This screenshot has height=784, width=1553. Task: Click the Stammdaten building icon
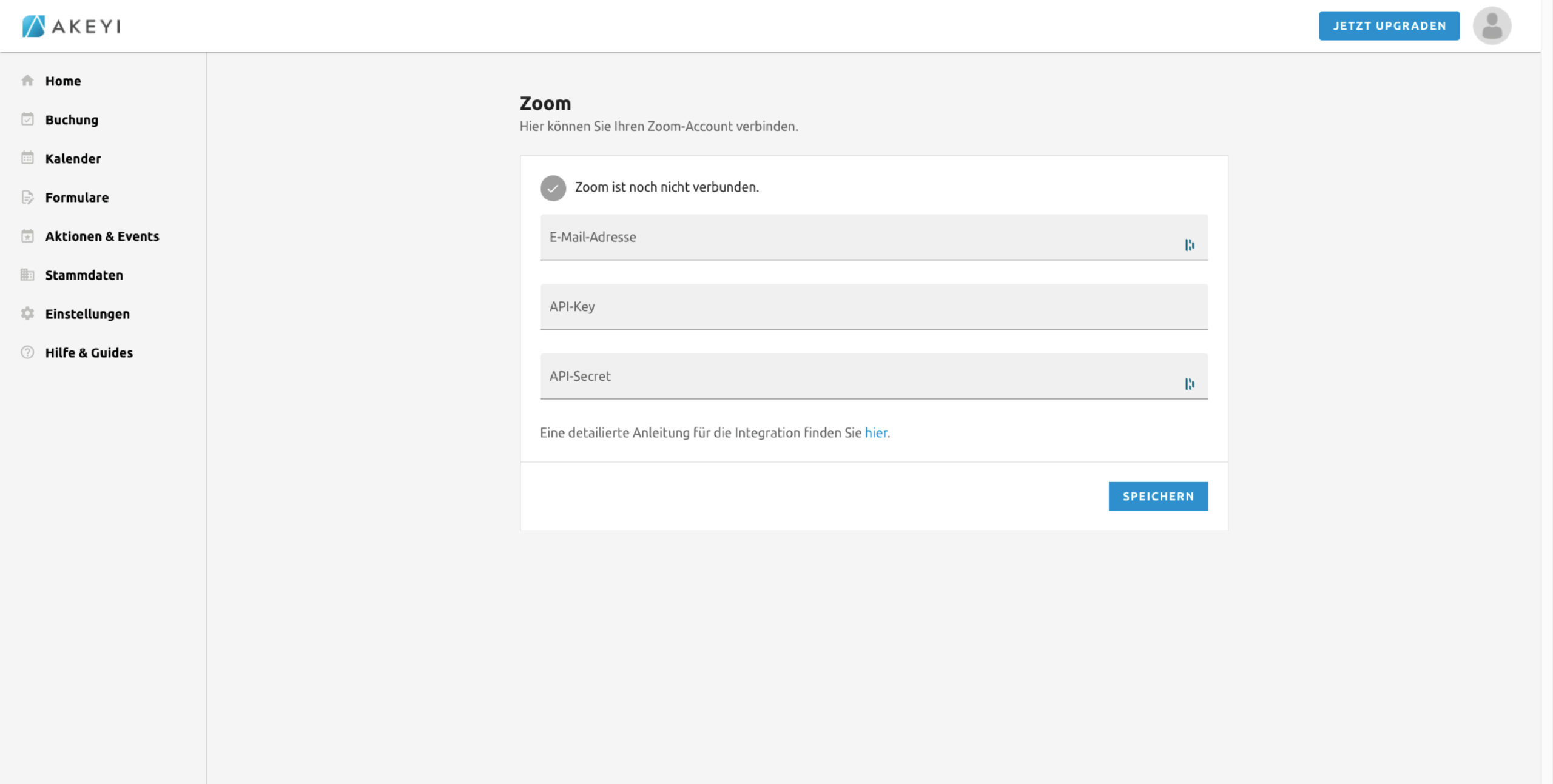[27, 275]
